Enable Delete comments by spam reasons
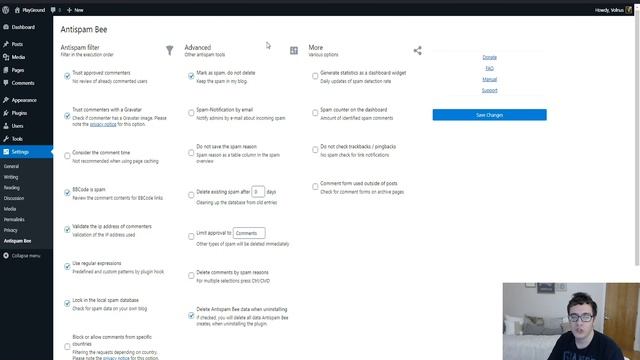640x360 pixels. click(x=191, y=276)
